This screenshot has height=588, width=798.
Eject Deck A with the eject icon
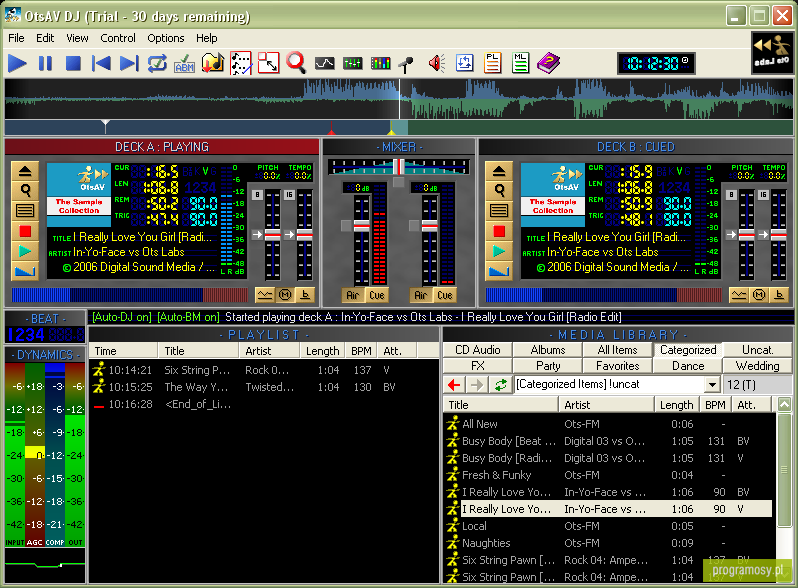point(25,172)
